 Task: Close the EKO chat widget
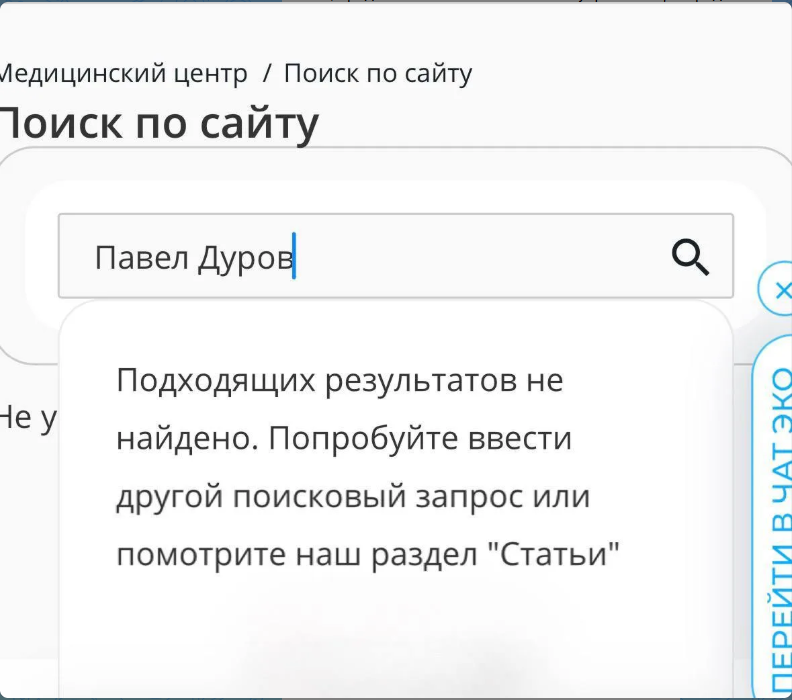(x=780, y=290)
